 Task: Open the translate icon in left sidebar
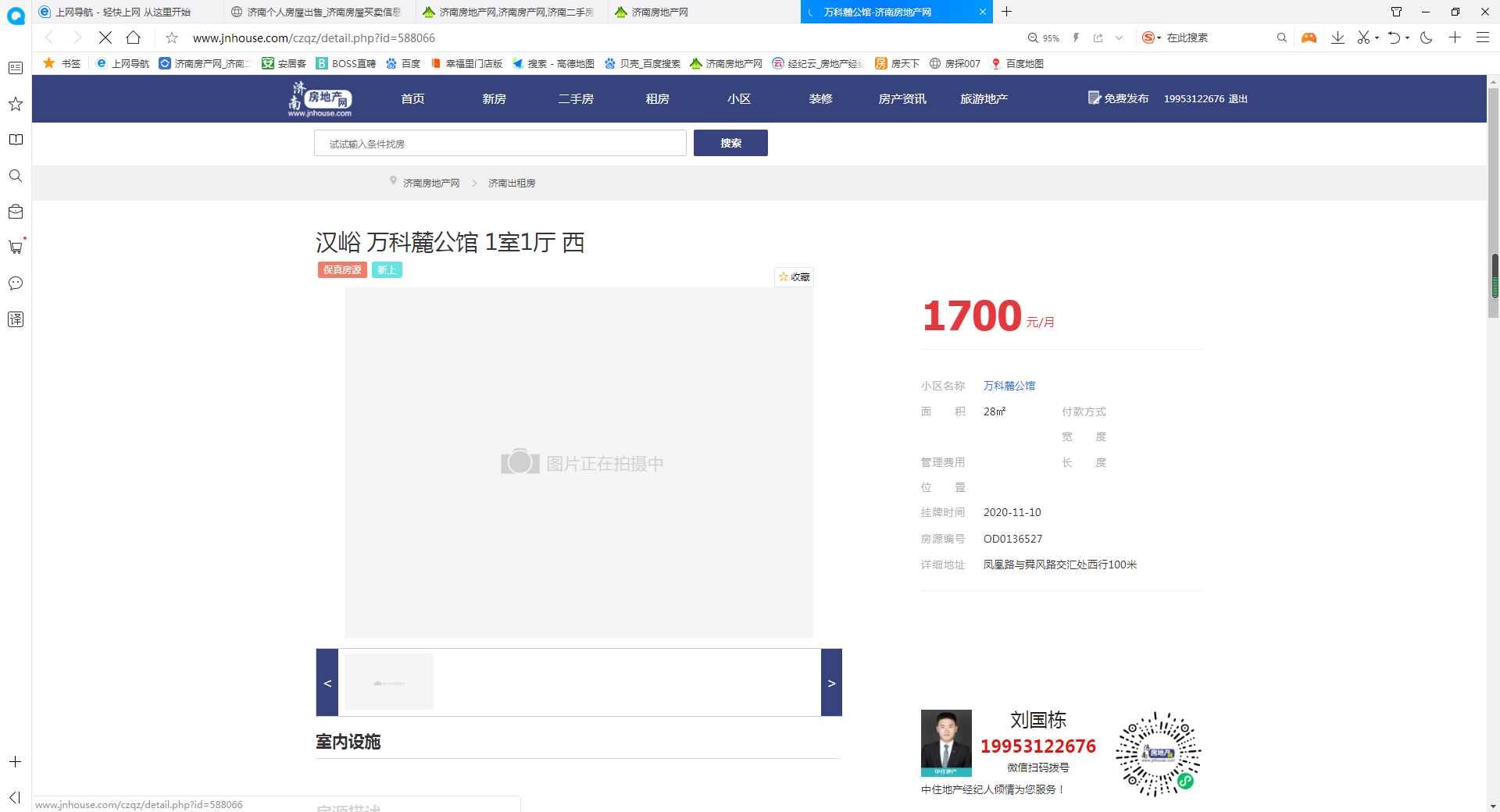(x=16, y=319)
